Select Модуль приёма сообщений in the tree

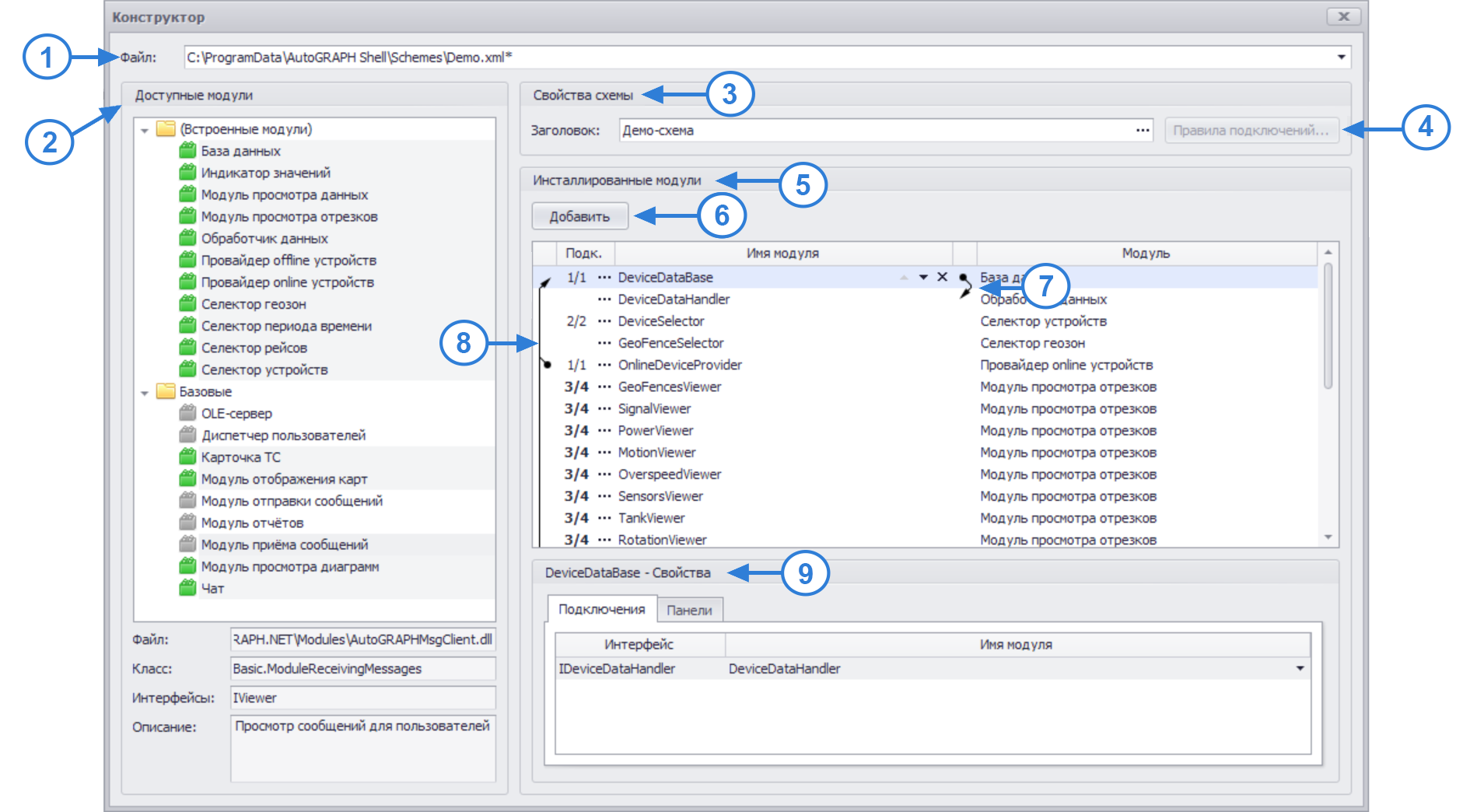tap(285, 544)
